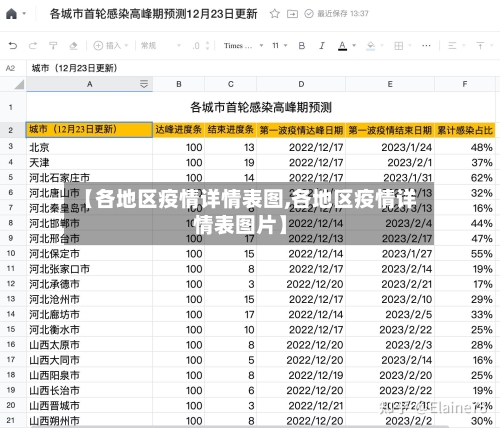Screen dimensions: 500x428
Task: Select the 2023/2/5 cell in 河北廊坊市 row
Action: click(x=390, y=314)
